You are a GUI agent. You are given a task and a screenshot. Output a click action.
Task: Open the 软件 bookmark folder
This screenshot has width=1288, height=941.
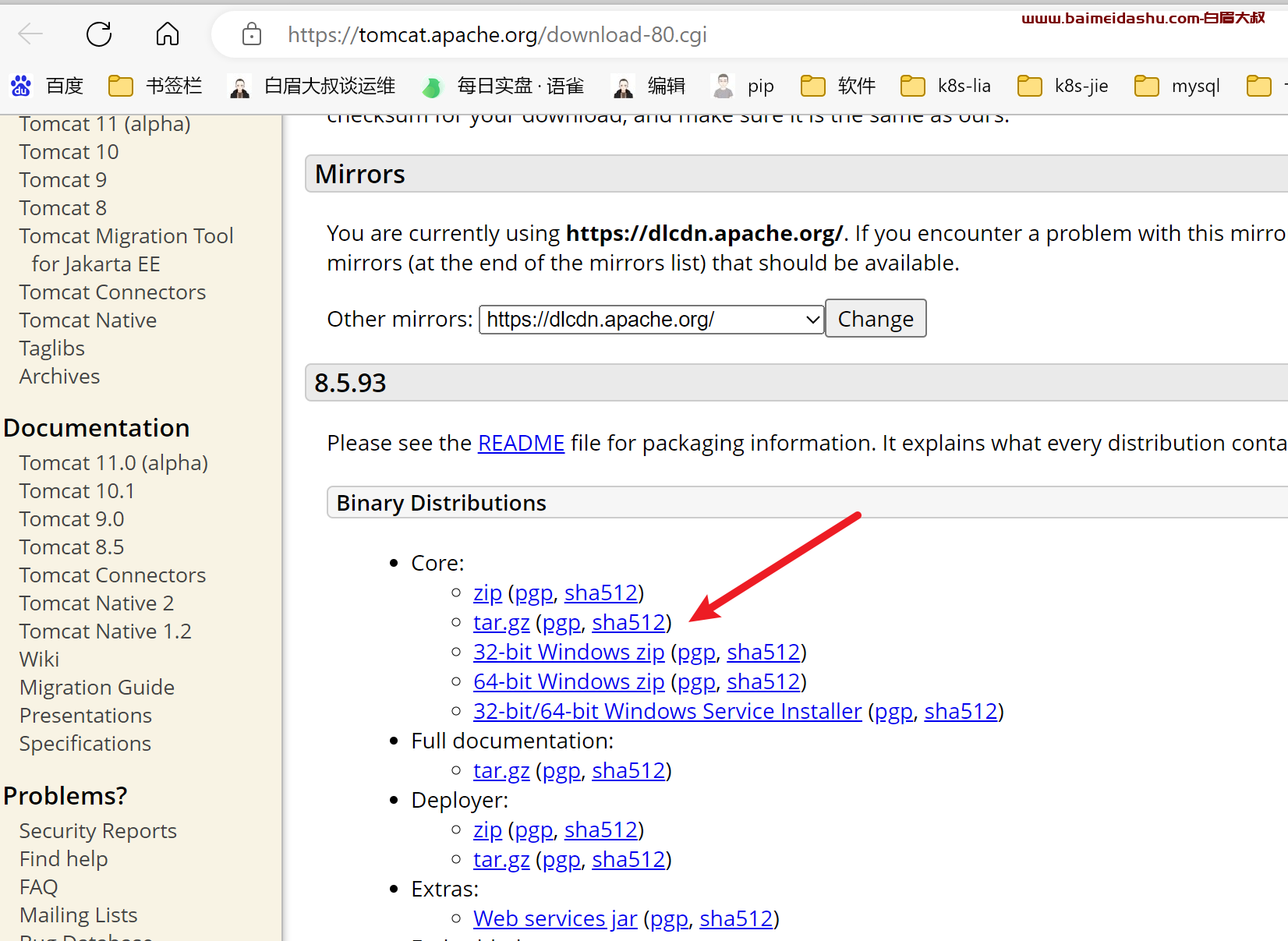coord(838,86)
